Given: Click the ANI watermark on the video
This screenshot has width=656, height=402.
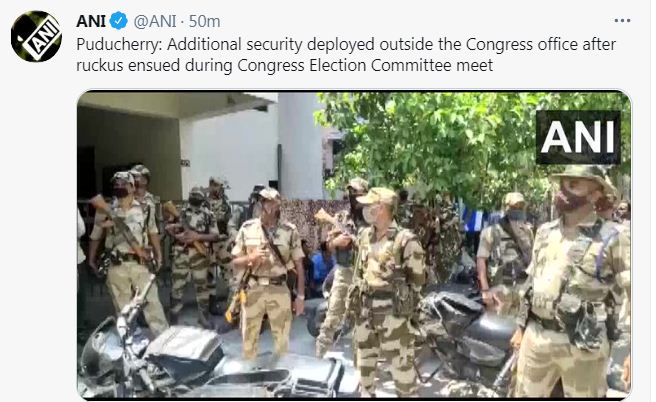Looking at the screenshot, I should (578, 137).
